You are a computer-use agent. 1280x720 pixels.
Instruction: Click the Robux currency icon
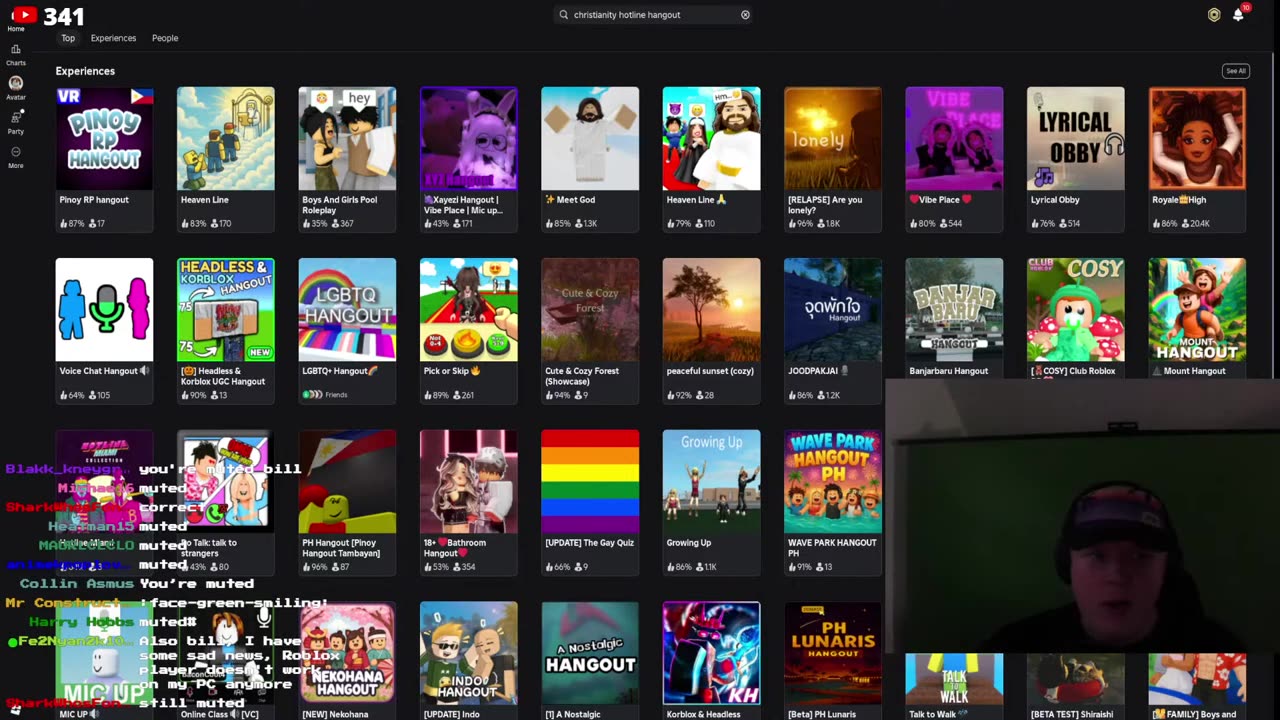pos(1214,15)
